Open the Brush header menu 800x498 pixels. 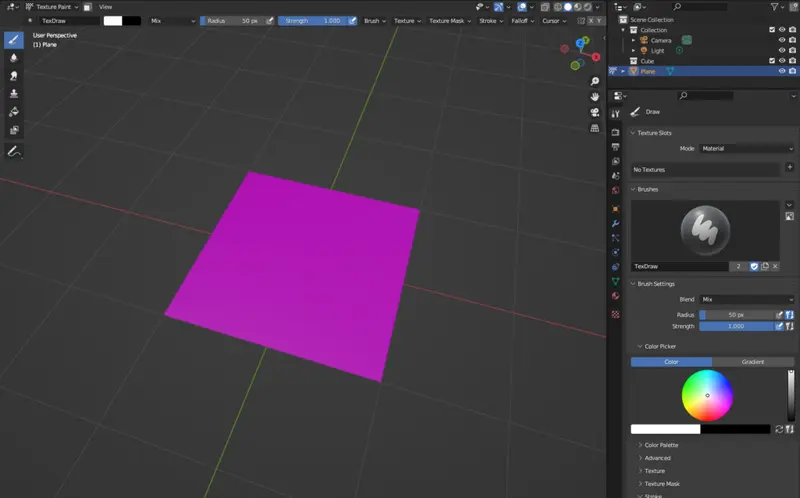pos(374,21)
